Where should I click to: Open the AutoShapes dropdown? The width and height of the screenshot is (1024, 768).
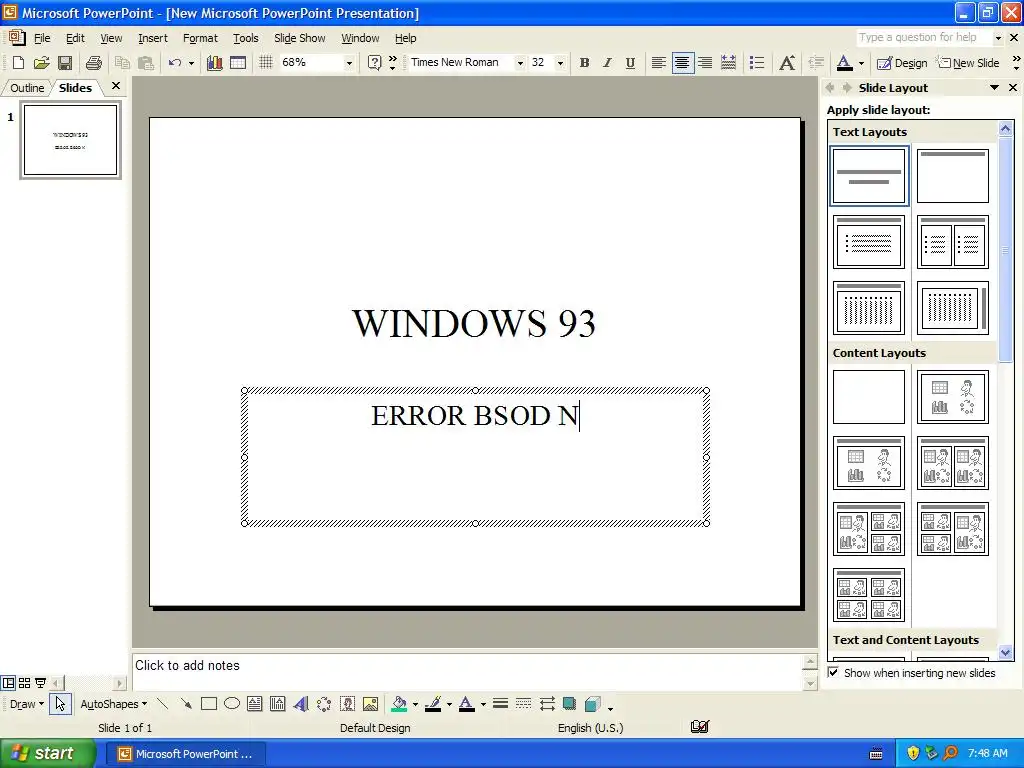[x=114, y=704]
